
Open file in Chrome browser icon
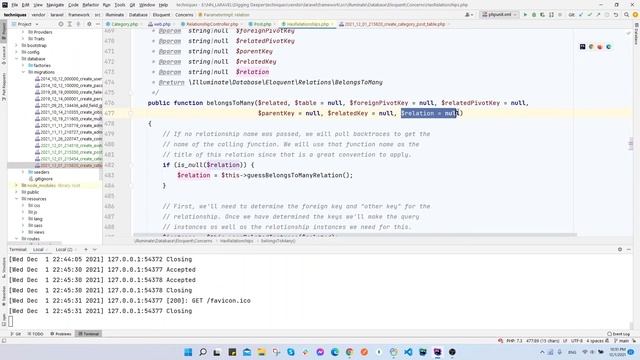coord(591,47)
